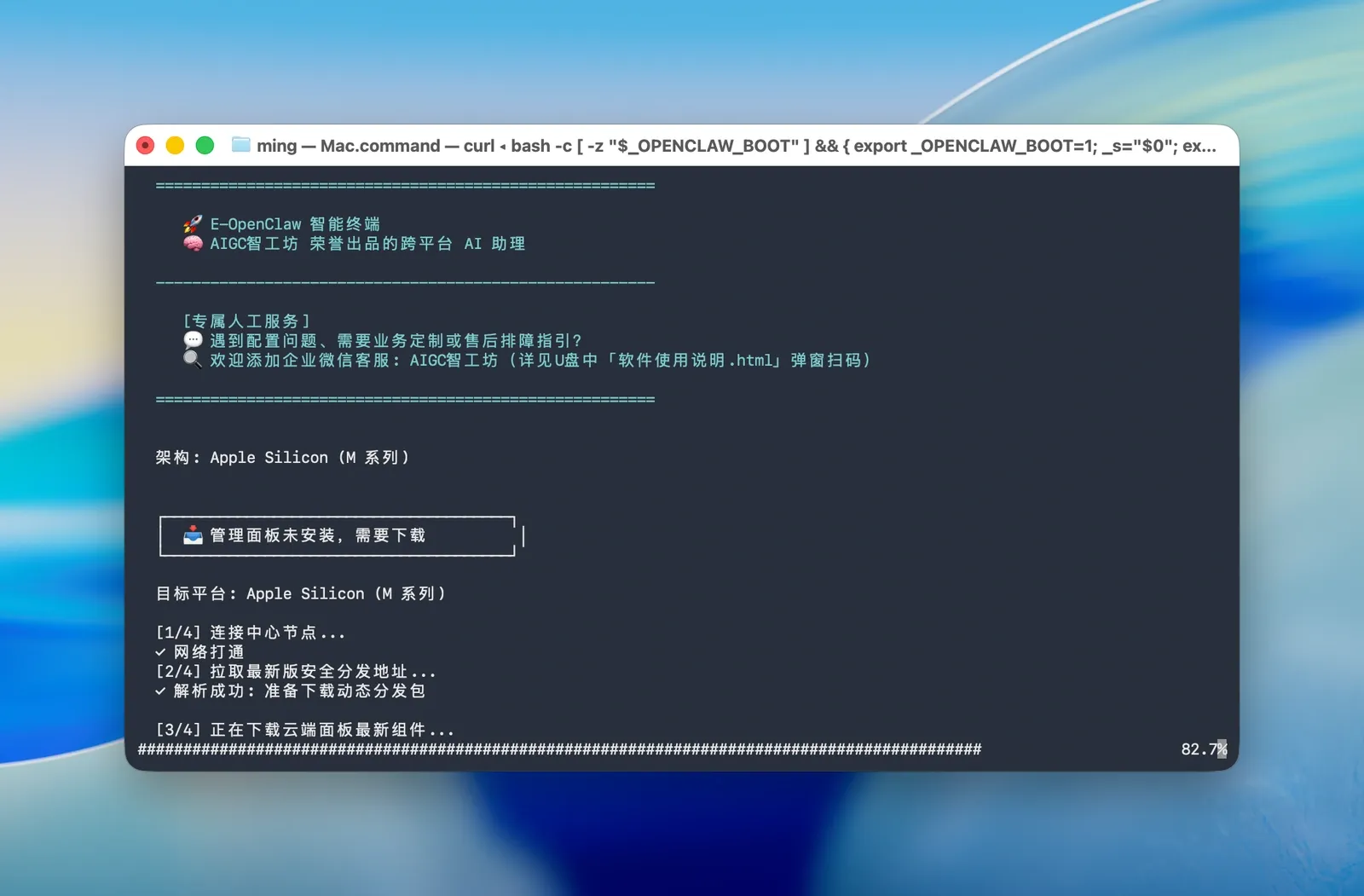The image size is (1364, 896).
Task: Click the red close window button
Action: tap(146, 146)
